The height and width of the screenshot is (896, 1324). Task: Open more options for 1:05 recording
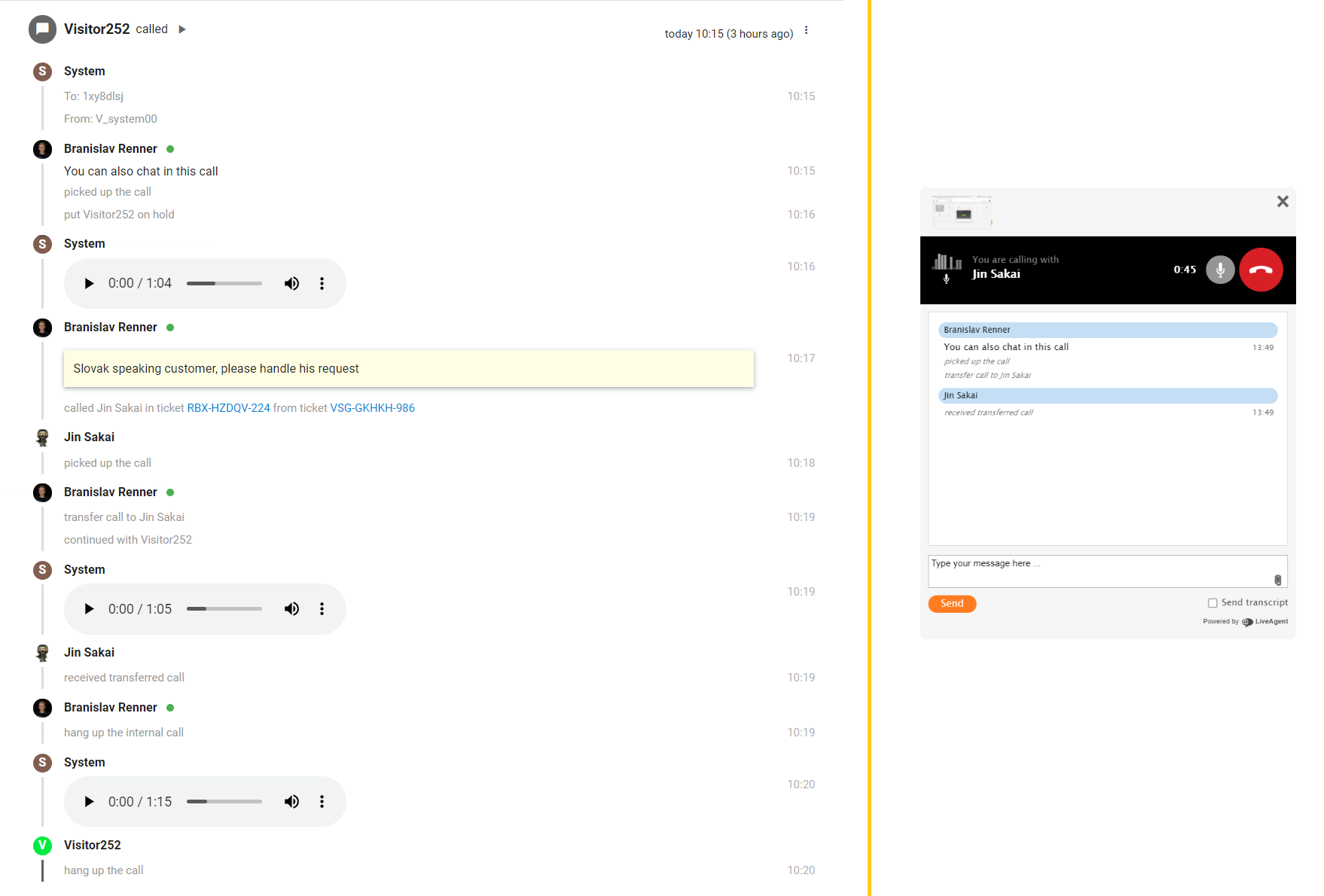(322, 609)
